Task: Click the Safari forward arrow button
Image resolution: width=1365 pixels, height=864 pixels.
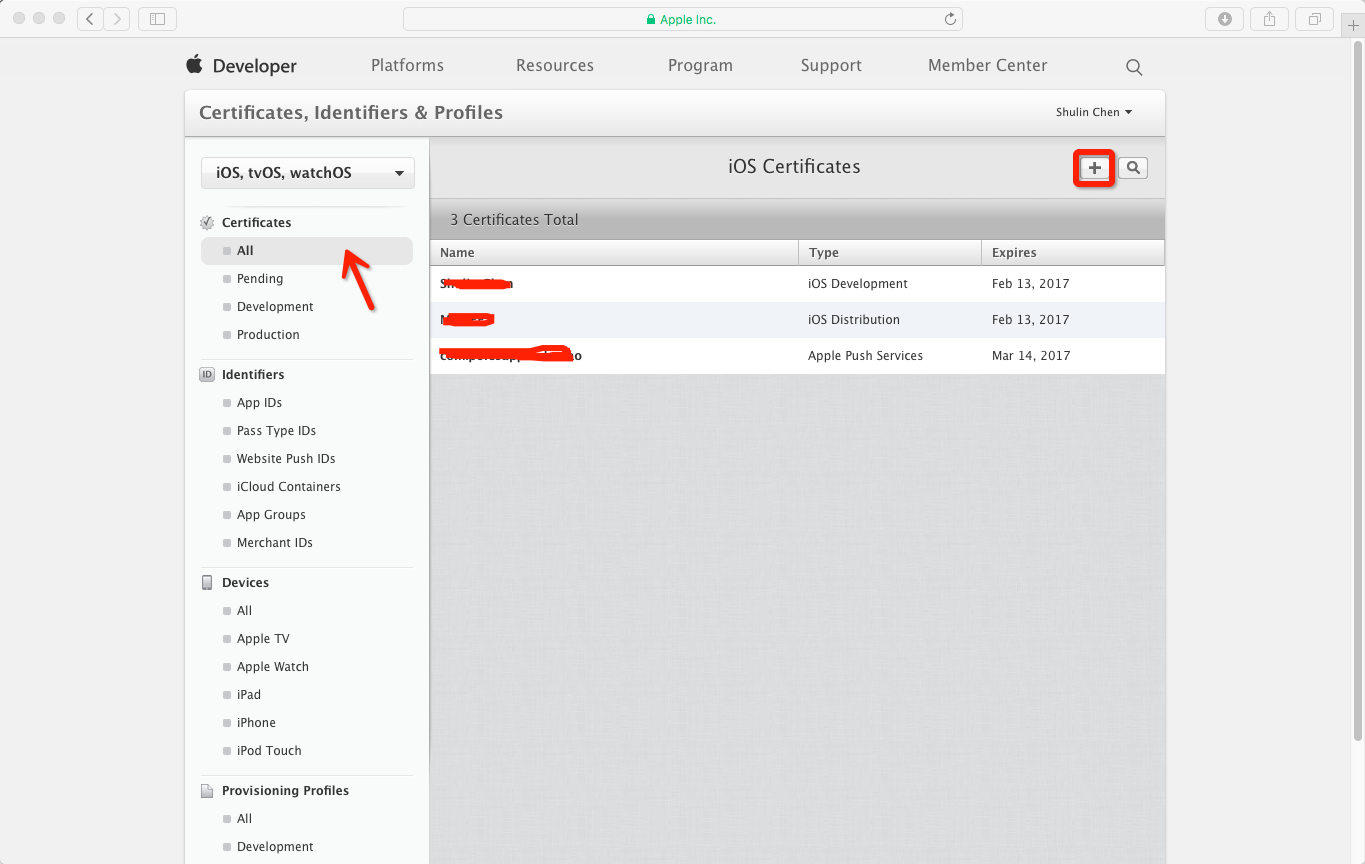Action: (117, 18)
